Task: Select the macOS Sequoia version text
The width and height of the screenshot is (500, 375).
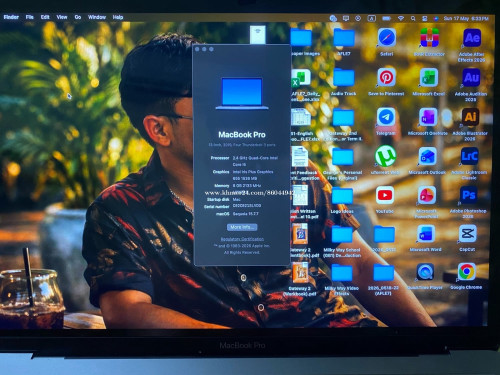Action: 245,214
